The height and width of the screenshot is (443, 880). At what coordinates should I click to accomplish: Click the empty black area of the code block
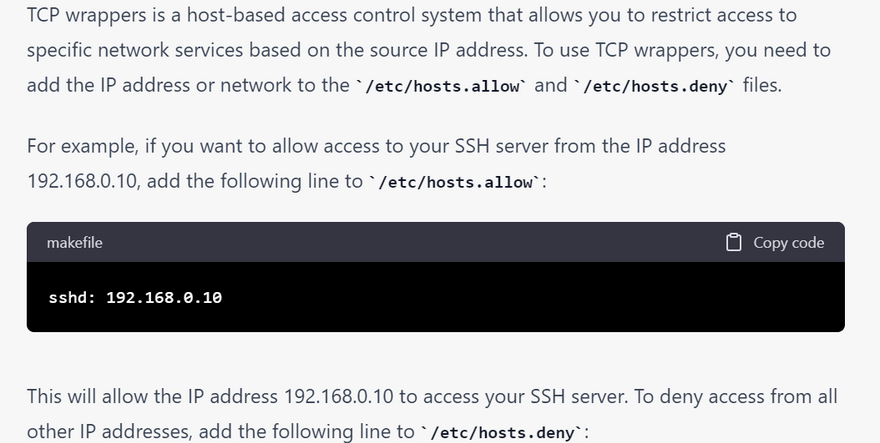533,297
